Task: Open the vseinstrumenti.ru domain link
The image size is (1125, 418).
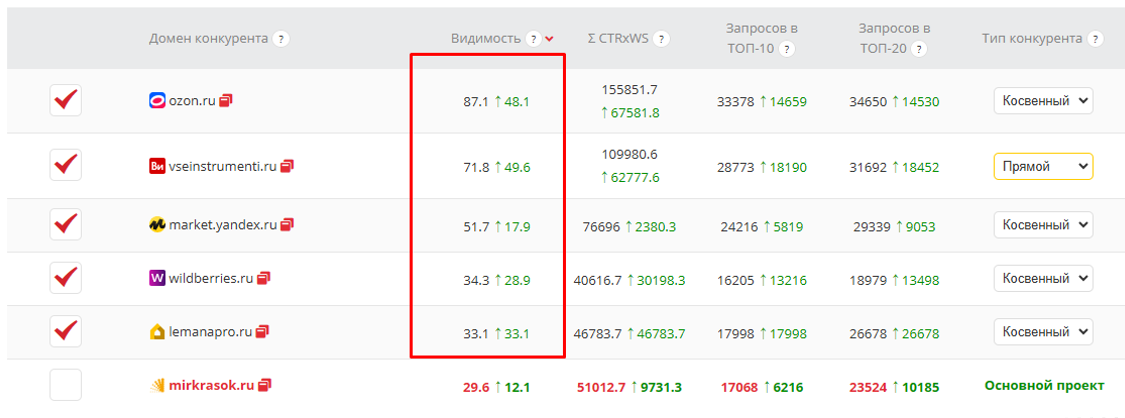Action: [222, 166]
